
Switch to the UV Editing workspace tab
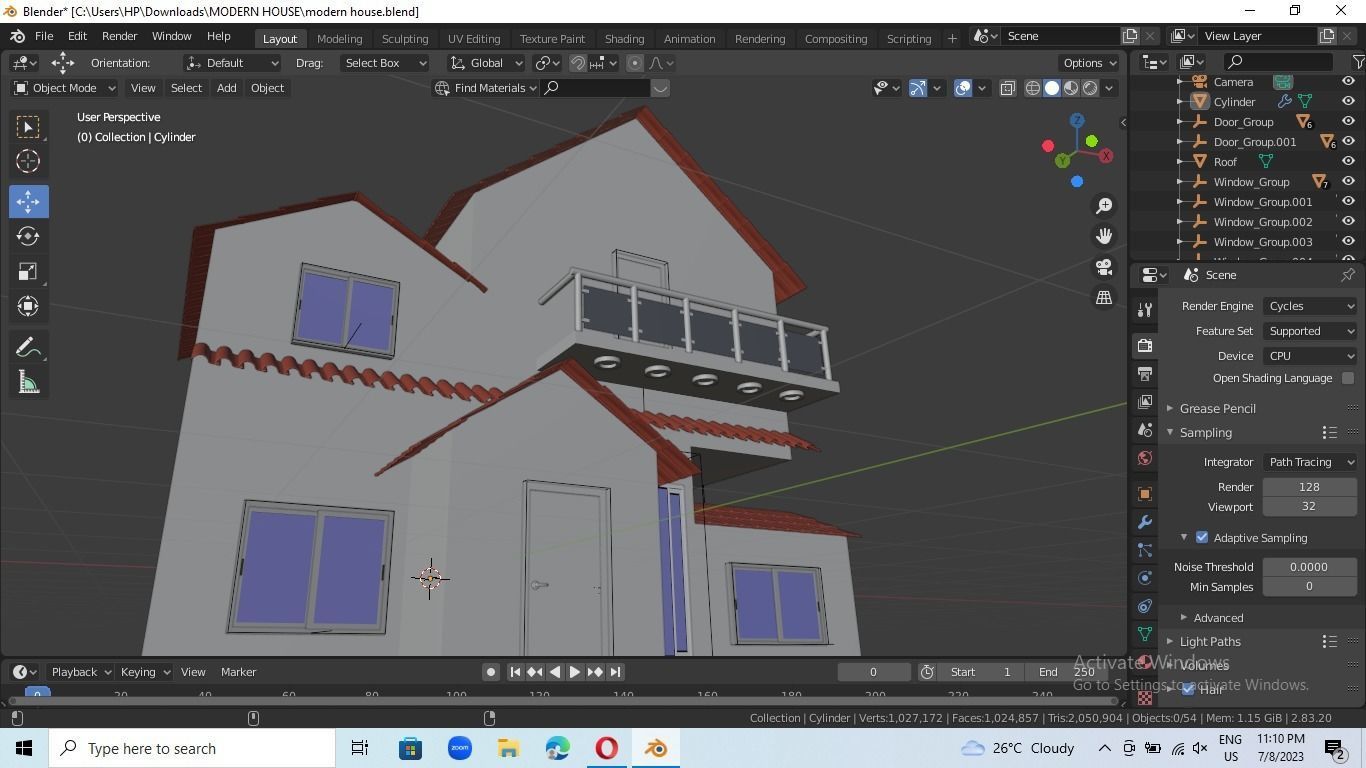coord(474,38)
